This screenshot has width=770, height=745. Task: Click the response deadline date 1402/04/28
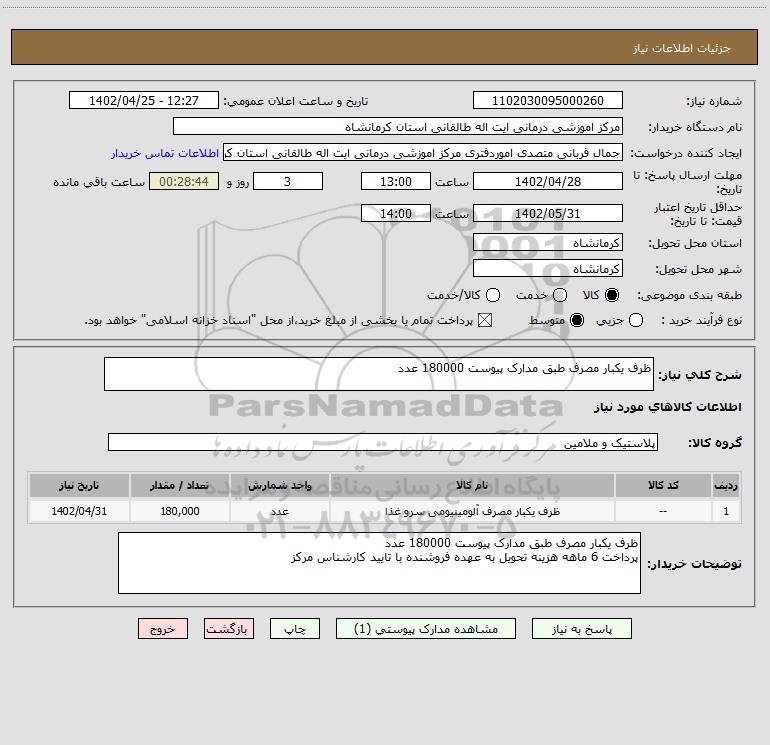[x=548, y=182]
